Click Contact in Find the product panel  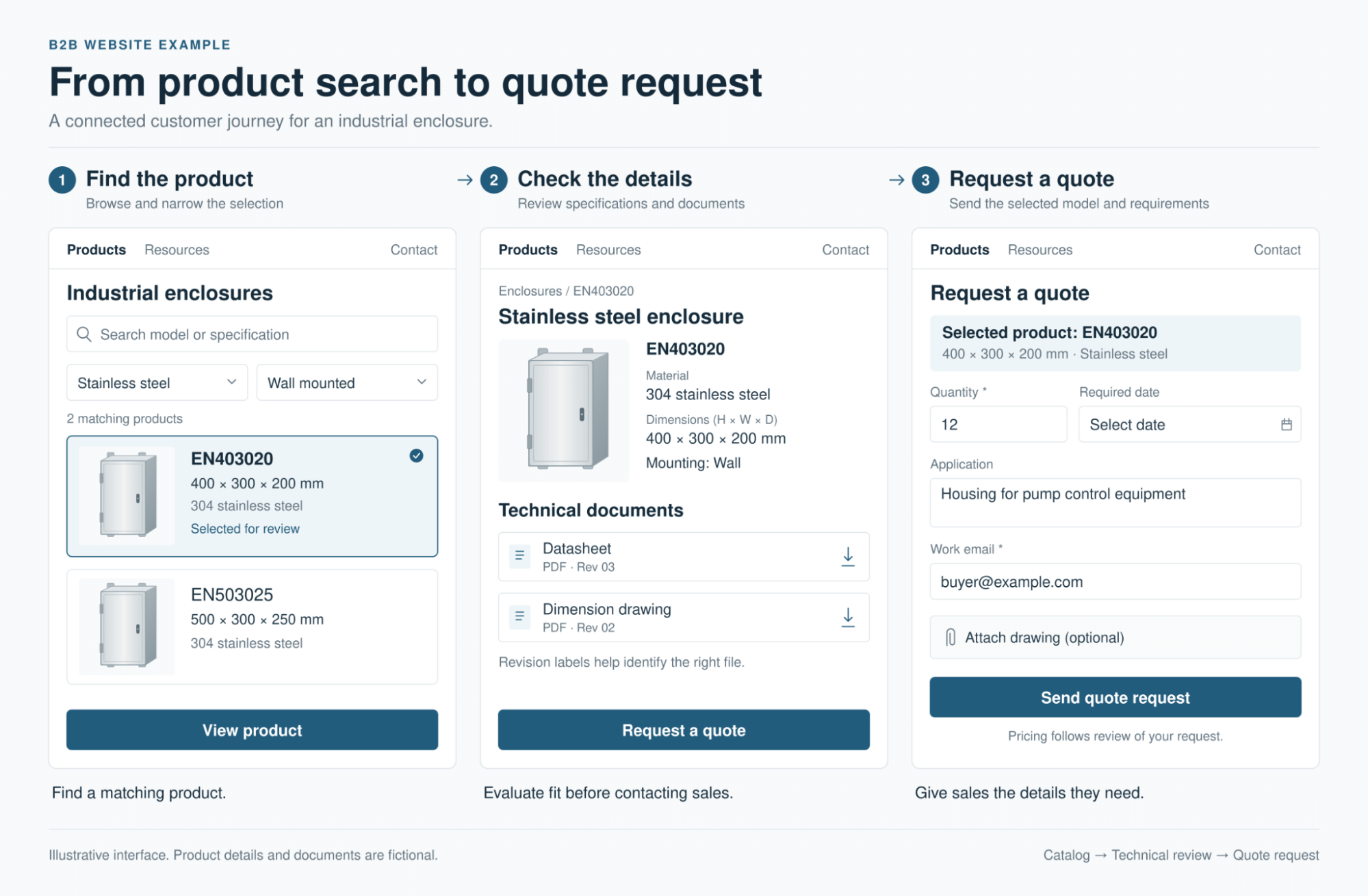coord(414,250)
